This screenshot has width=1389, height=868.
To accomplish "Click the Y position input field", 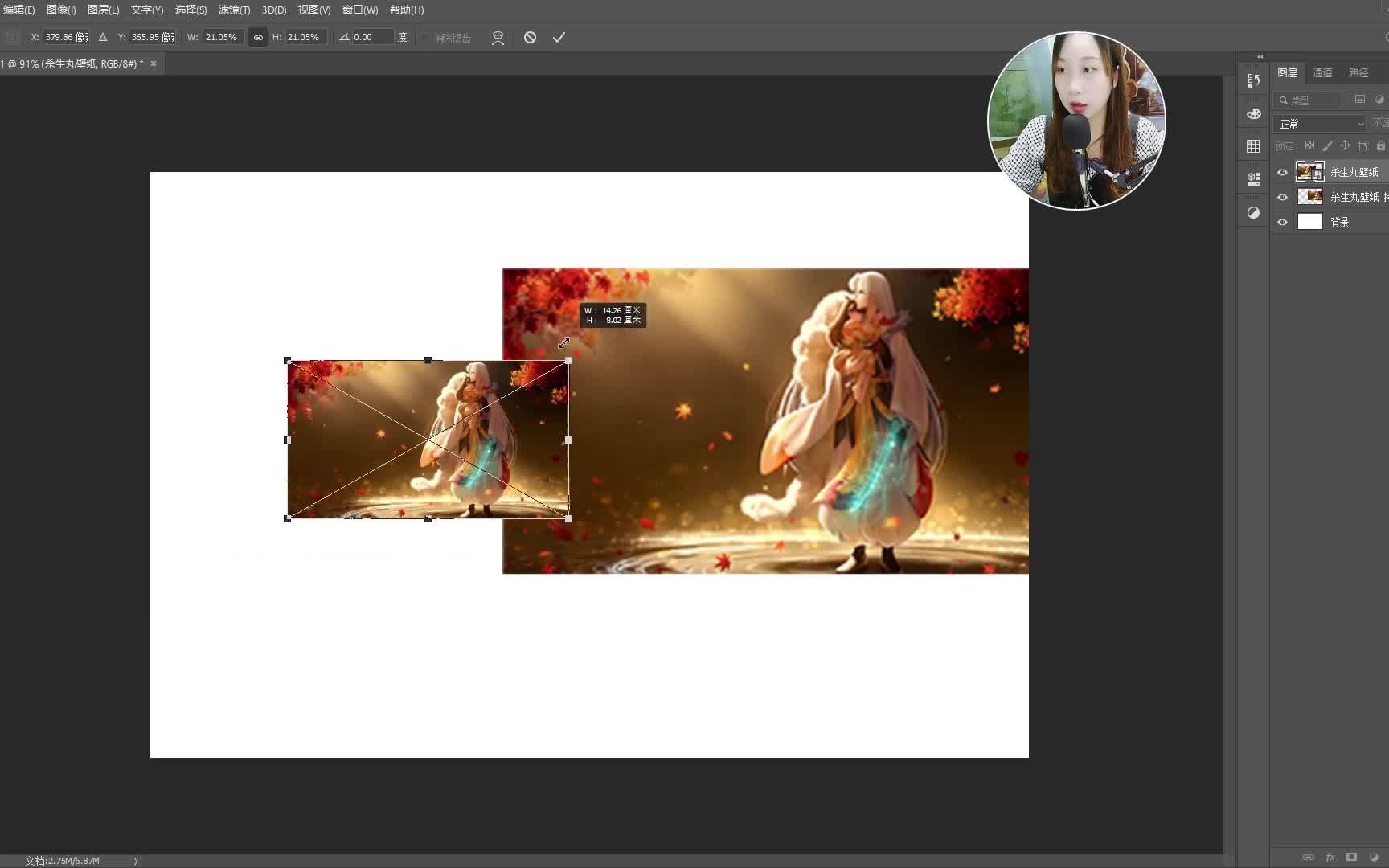I will [x=153, y=37].
